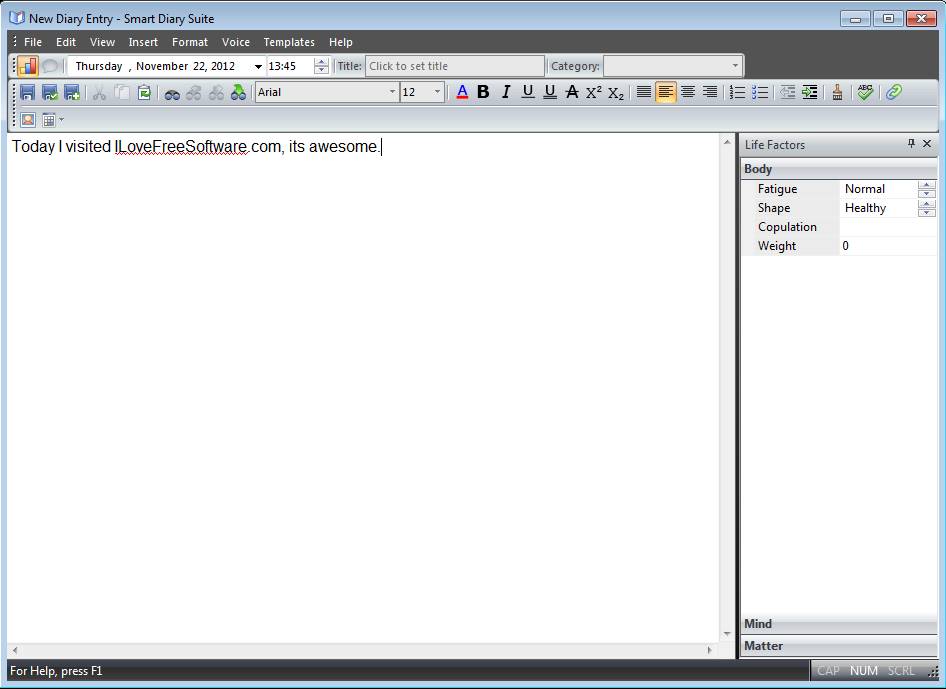Expand the Mind section
Image resolution: width=946 pixels, height=689 pixels.
[x=838, y=624]
